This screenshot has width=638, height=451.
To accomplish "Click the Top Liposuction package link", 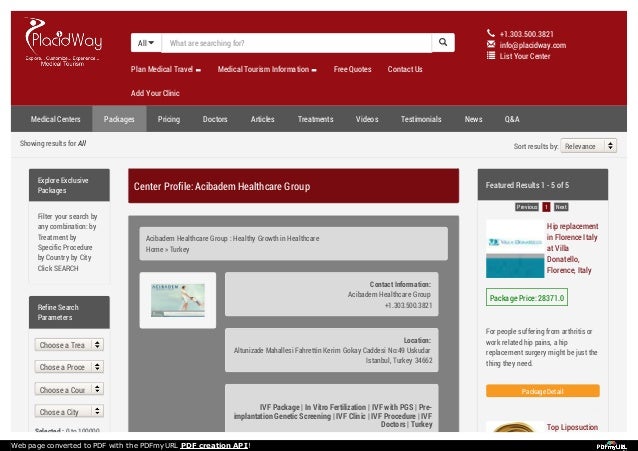I will (x=572, y=427).
